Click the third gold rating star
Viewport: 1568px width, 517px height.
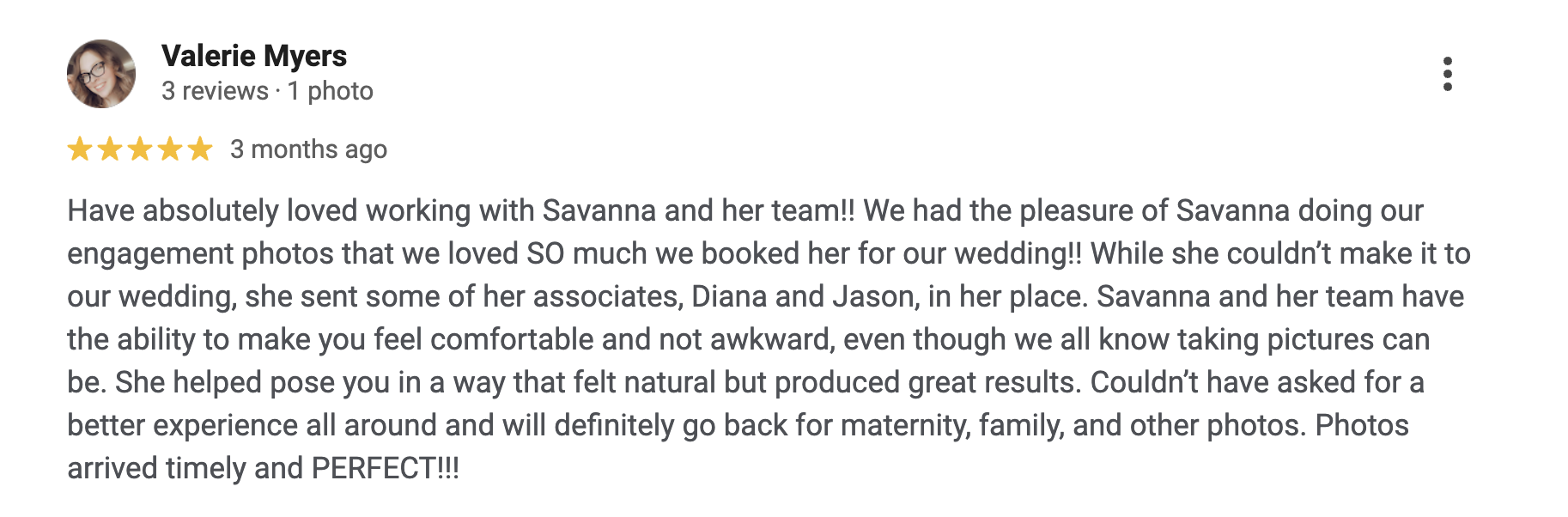pyautogui.click(x=140, y=149)
